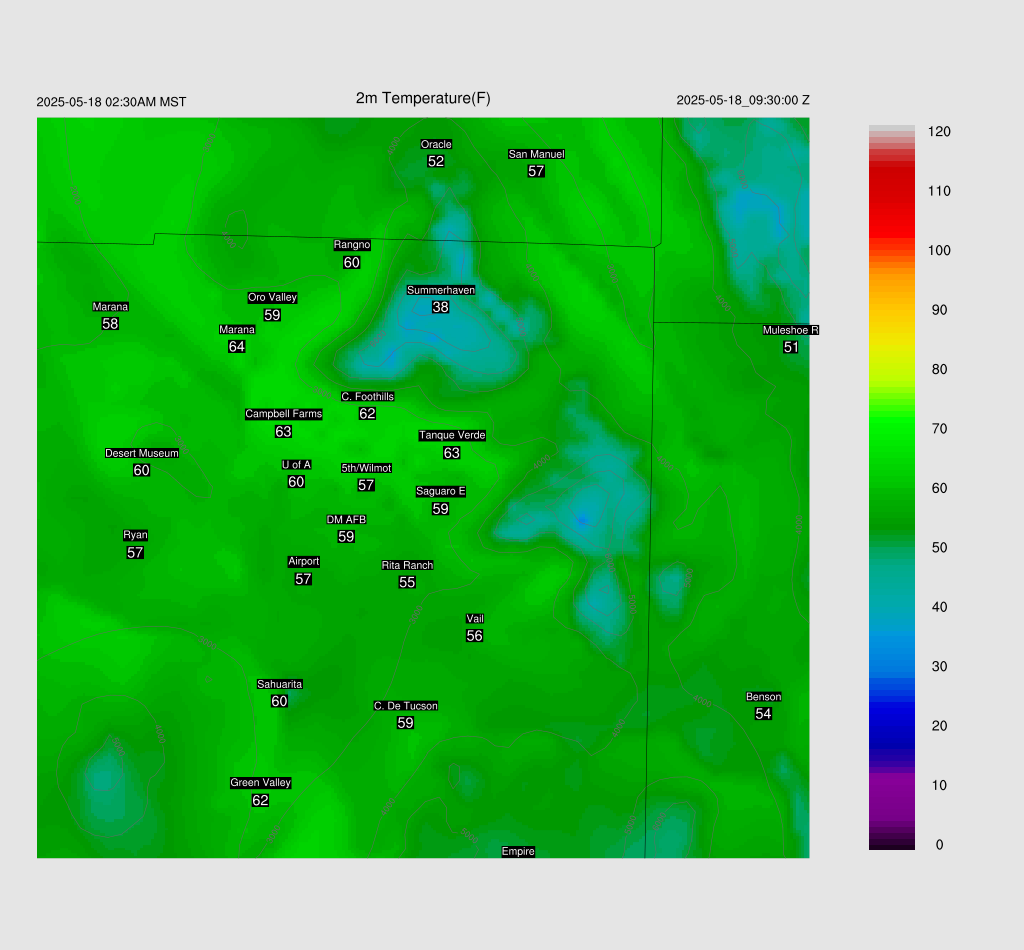Select the Benson station label
The width and height of the screenshot is (1024, 950).
tap(763, 697)
